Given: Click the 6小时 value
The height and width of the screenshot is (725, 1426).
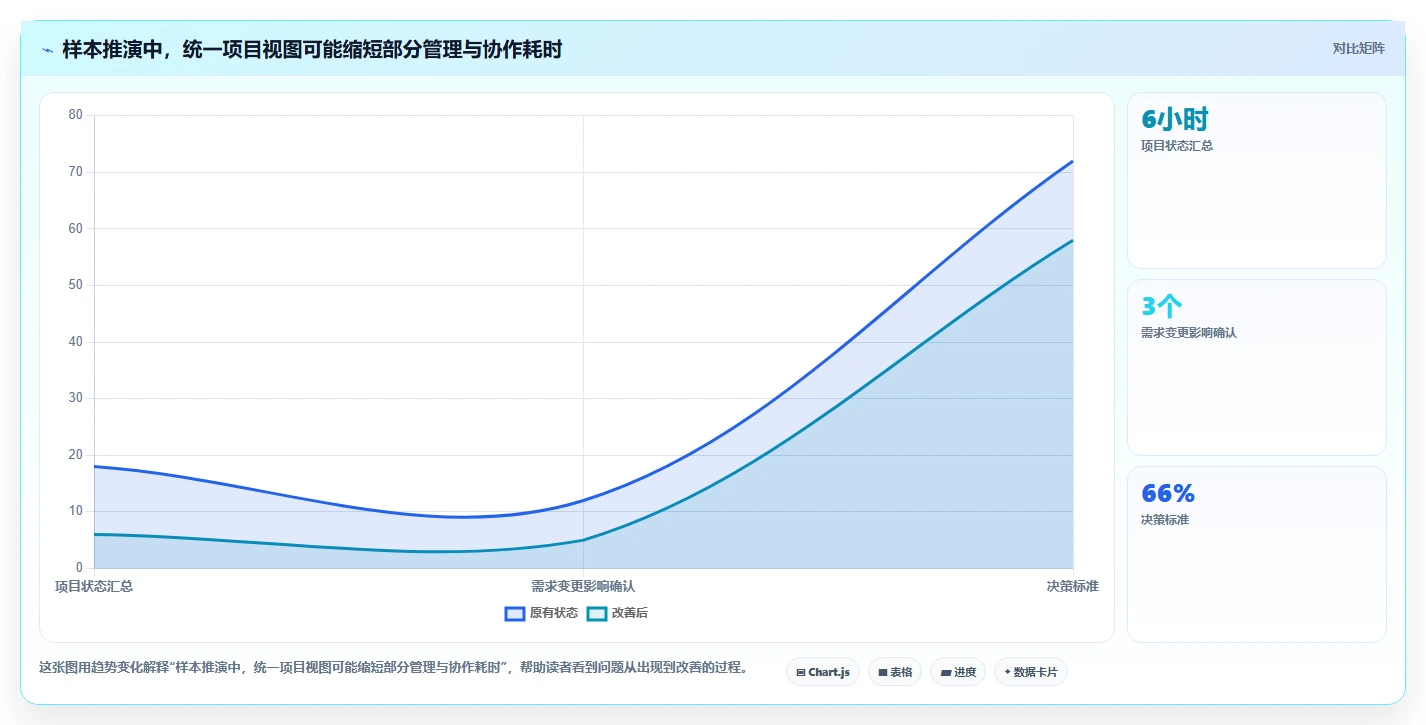Looking at the screenshot, I should coord(1175,120).
